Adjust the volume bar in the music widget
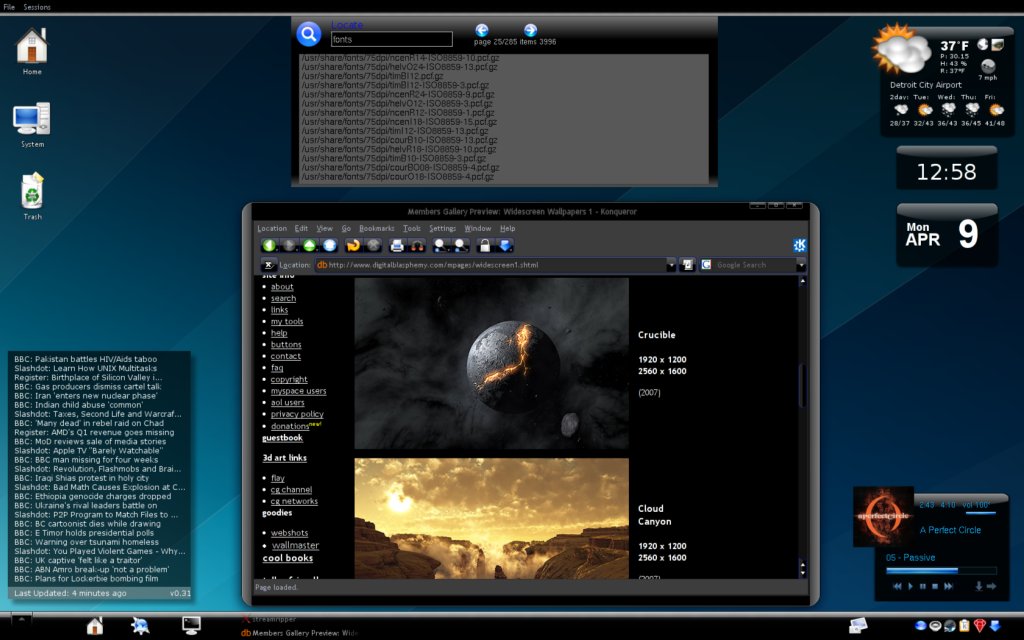Screen dimensions: 1024x640 980,513
